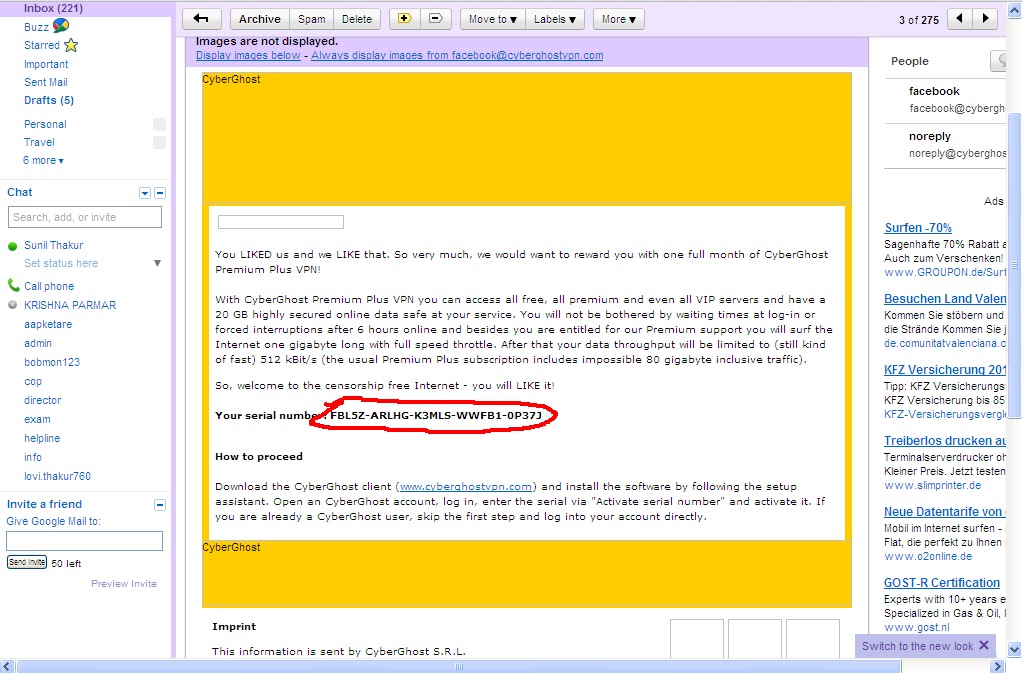1022x673 pixels.
Task: Open chat with KRISHNA PARMAR
Action: (70, 305)
